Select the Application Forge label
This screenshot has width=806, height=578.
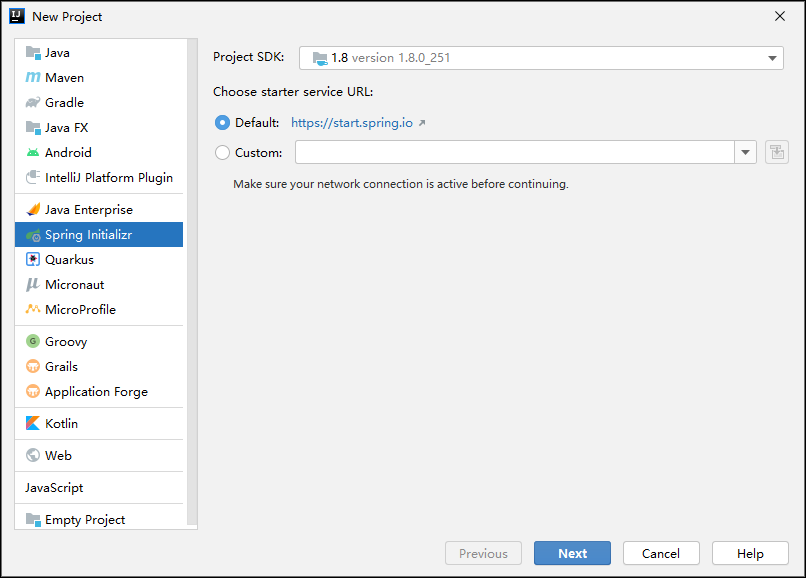coord(97,392)
